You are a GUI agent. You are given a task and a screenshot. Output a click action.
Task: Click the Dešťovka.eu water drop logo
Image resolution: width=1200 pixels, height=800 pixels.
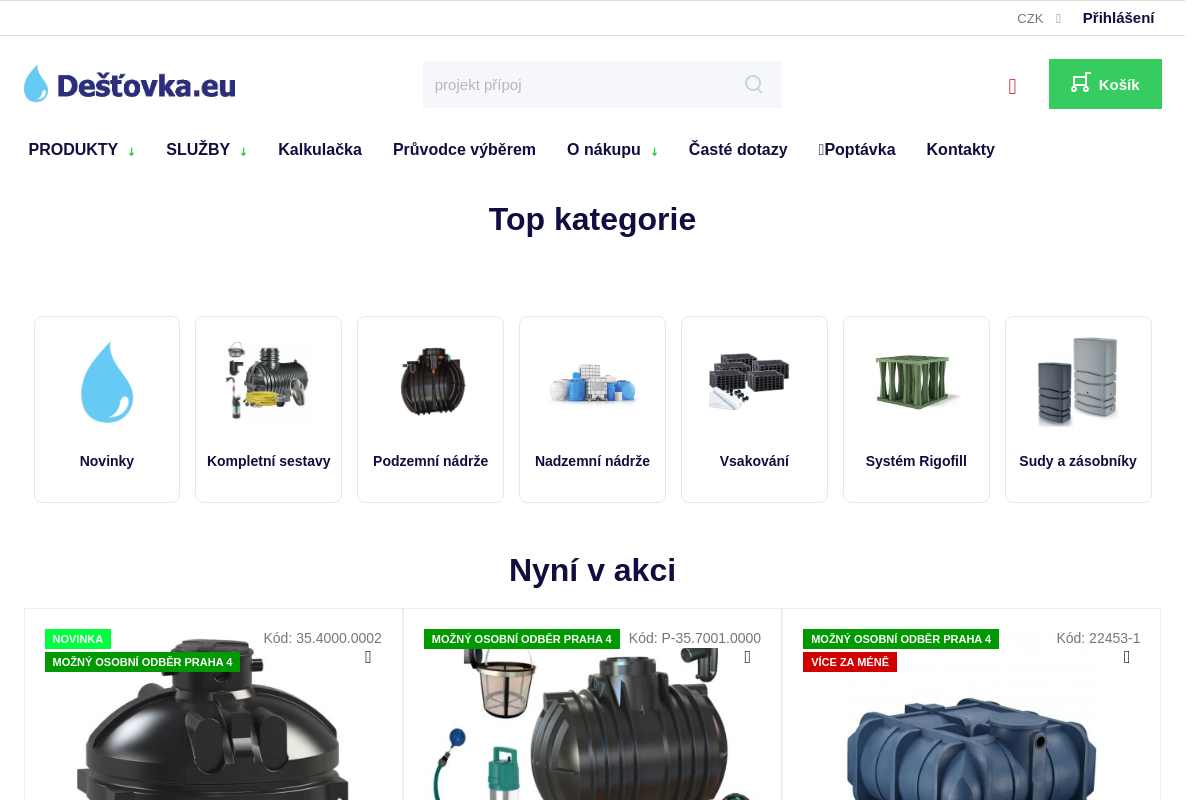[x=130, y=84]
